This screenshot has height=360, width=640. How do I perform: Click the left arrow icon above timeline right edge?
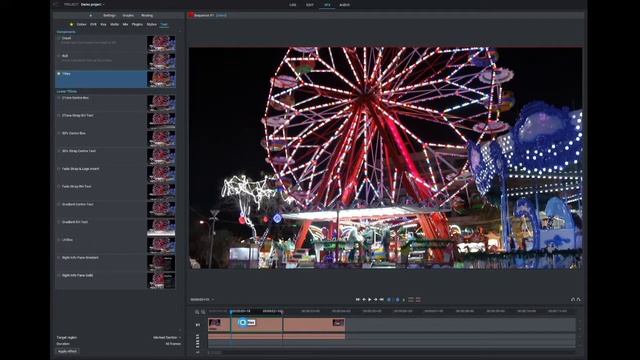pos(573,299)
